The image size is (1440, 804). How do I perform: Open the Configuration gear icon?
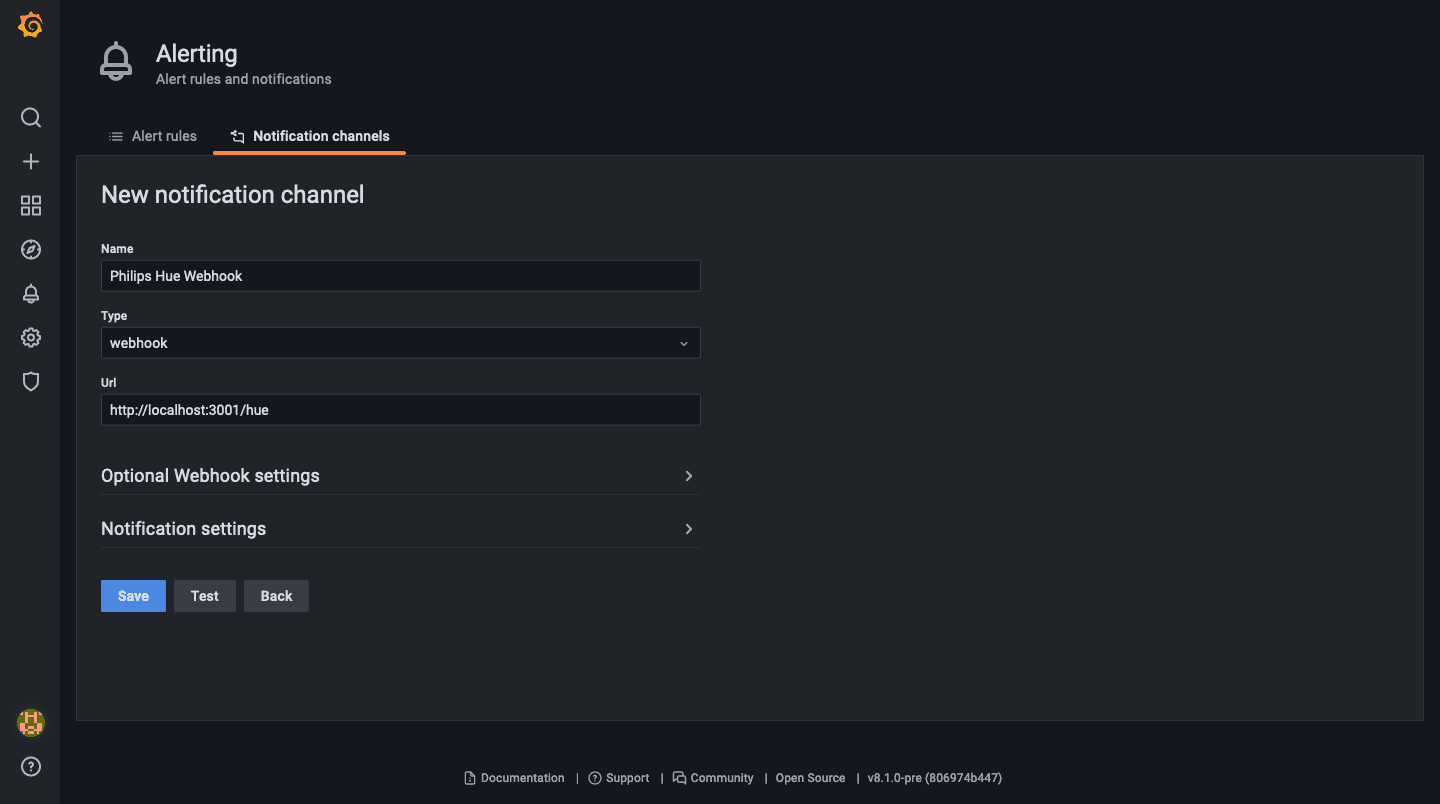pyautogui.click(x=30, y=338)
